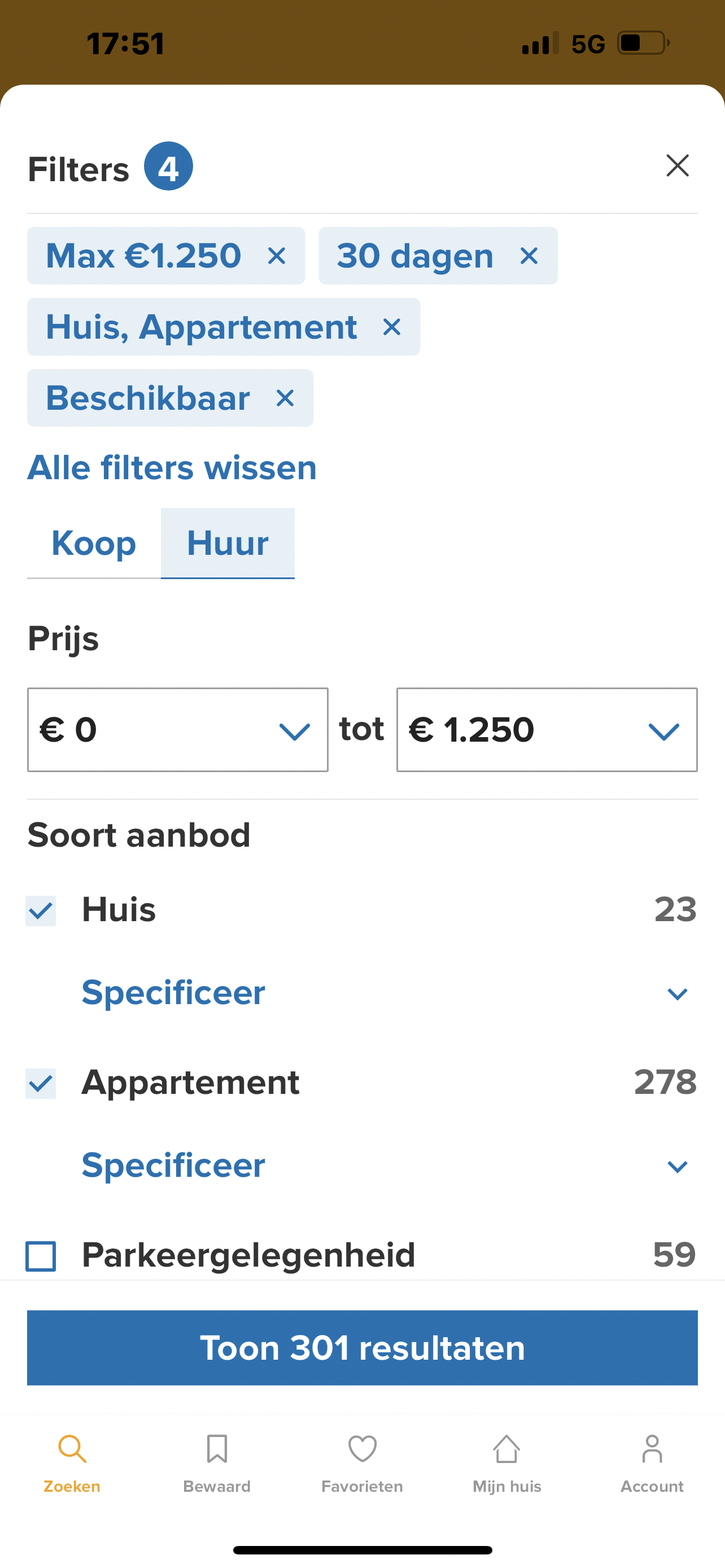Open the Bewaard bookmark icon

[217, 1449]
